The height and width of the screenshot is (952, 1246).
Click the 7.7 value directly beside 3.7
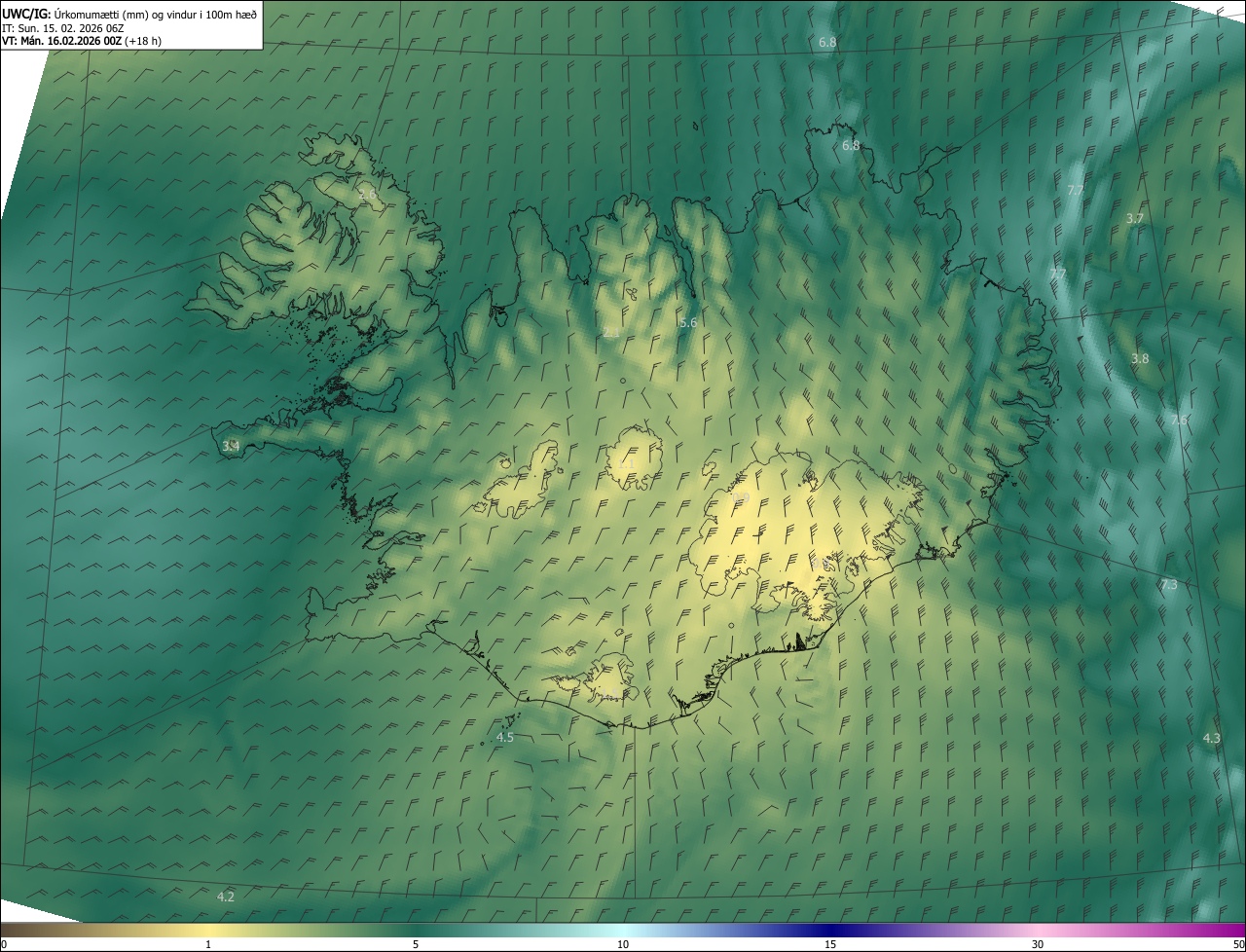[1076, 191]
